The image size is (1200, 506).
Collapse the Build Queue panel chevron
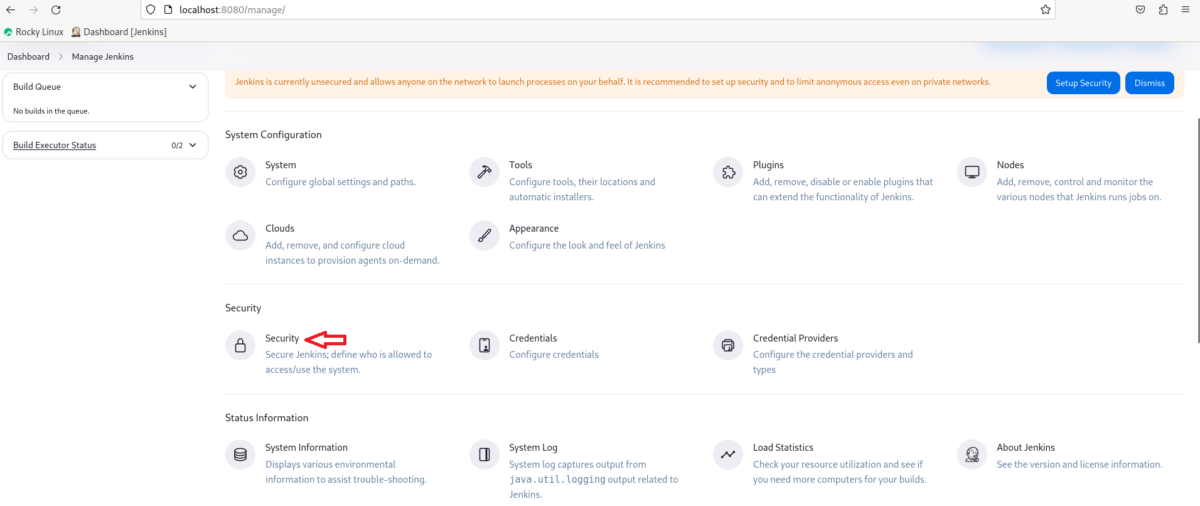[193, 87]
